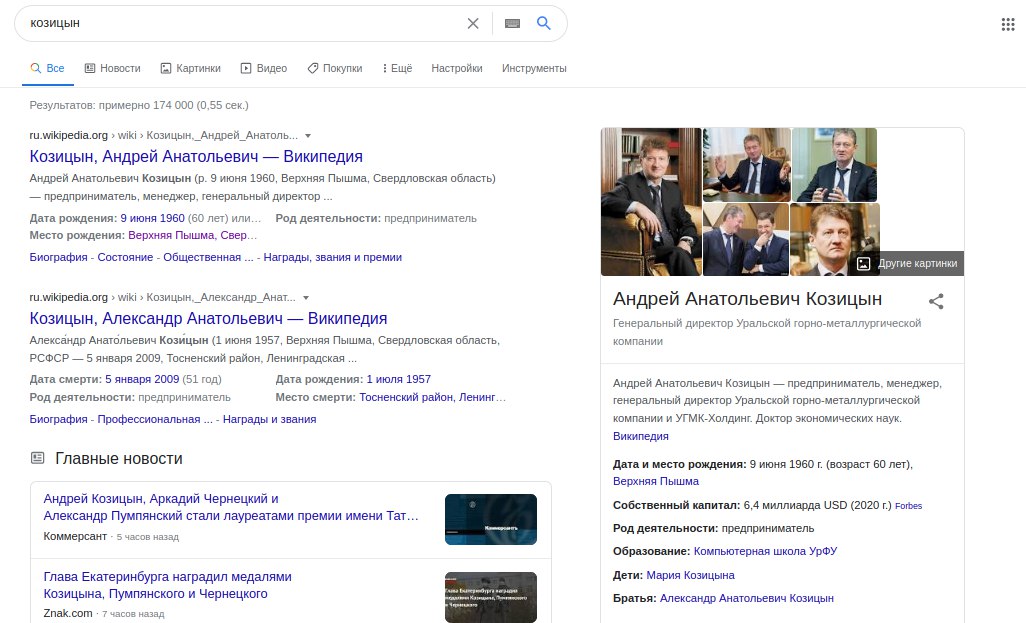Click the Верхняя Пышма link in knowledge panel
Image resolution: width=1026 pixels, height=623 pixels.
656,481
